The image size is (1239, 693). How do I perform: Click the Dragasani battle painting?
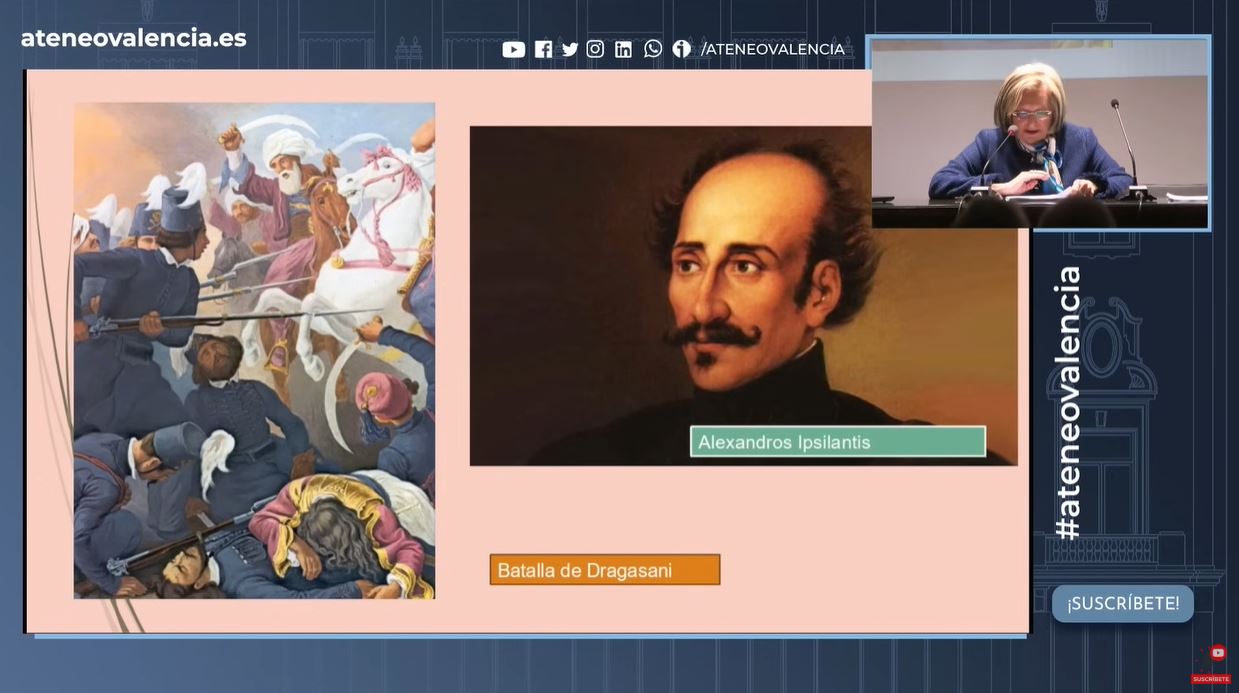pyautogui.click(x=254, y=351)
